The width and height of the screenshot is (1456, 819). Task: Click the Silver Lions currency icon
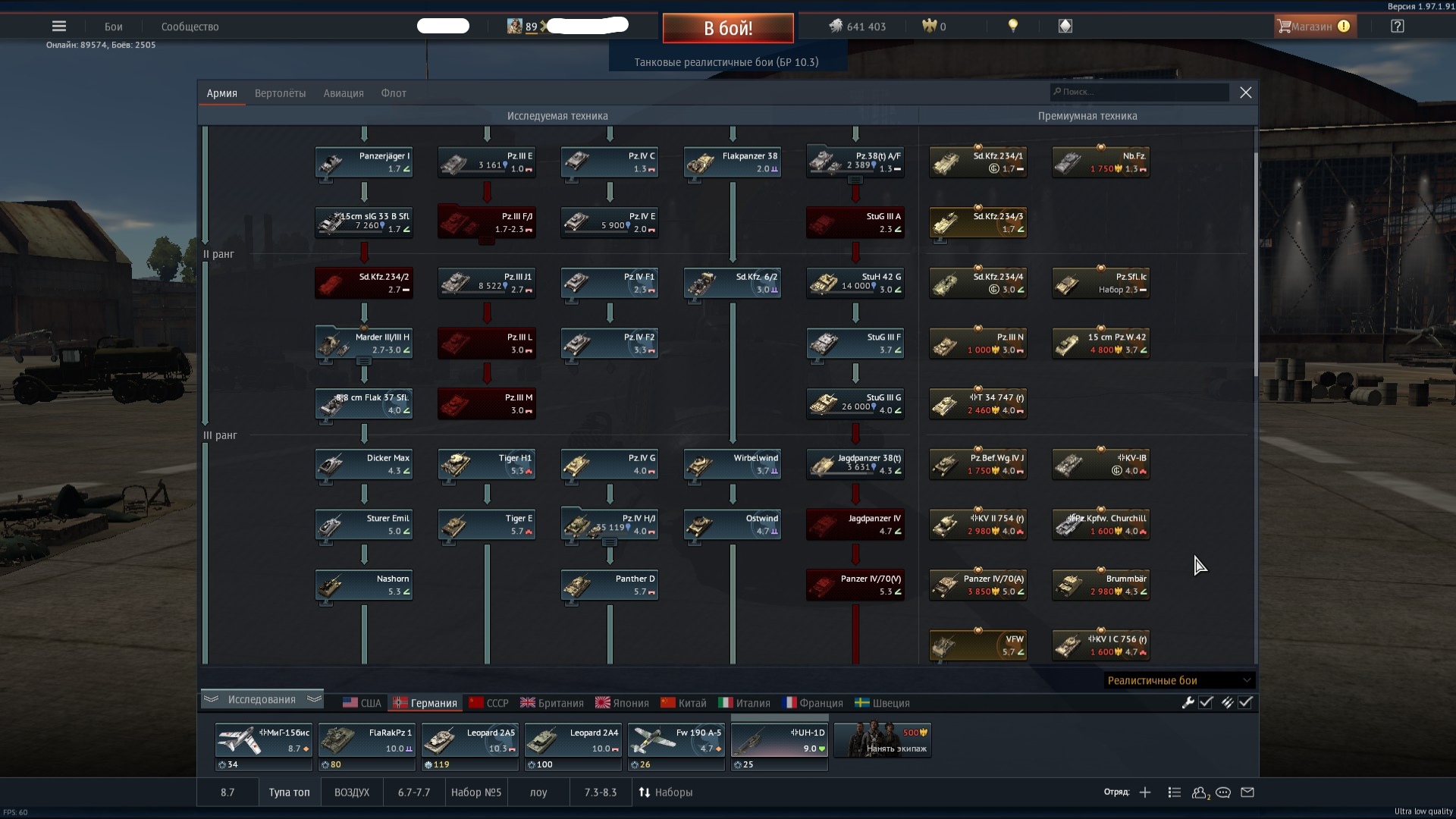click(x=836, y=26)
